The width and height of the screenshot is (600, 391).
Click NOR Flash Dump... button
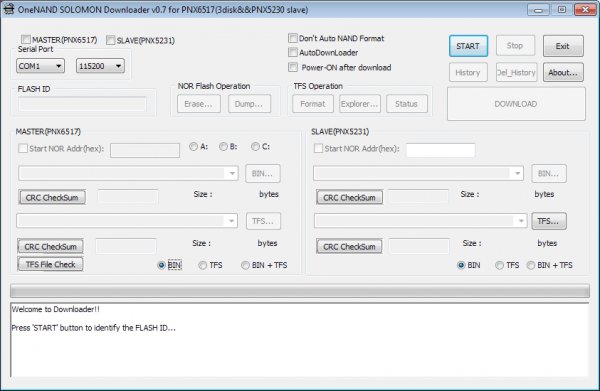click(x=249, y=104)
